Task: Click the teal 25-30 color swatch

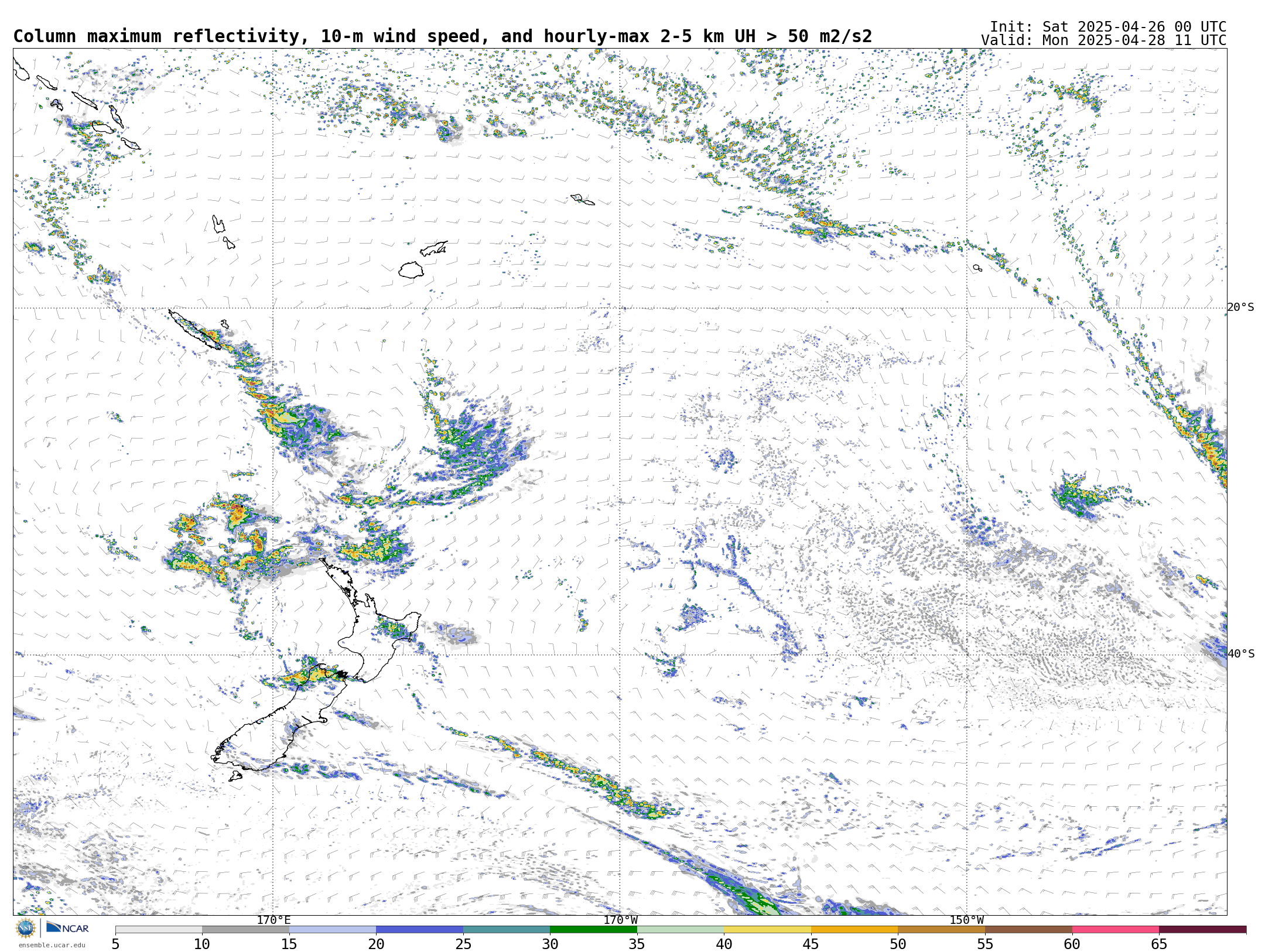Action: click(507, 929)
